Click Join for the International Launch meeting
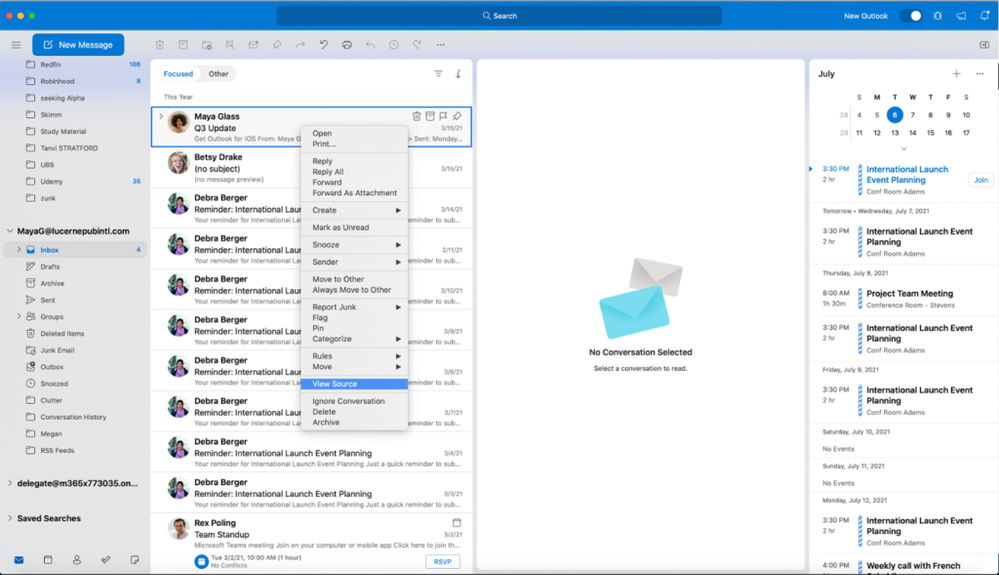The width and height of the screenshot is (999, 575). 981,180
